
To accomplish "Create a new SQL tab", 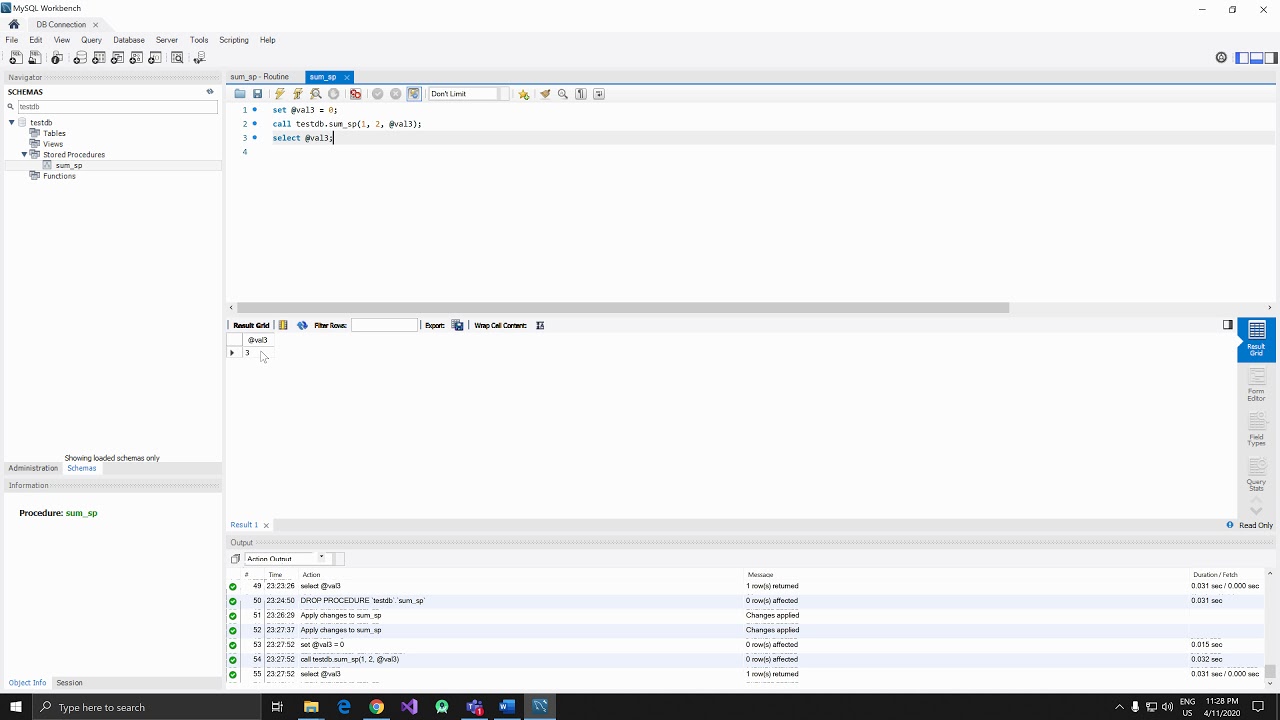I will pyautogui.click(x=15, y=58).
